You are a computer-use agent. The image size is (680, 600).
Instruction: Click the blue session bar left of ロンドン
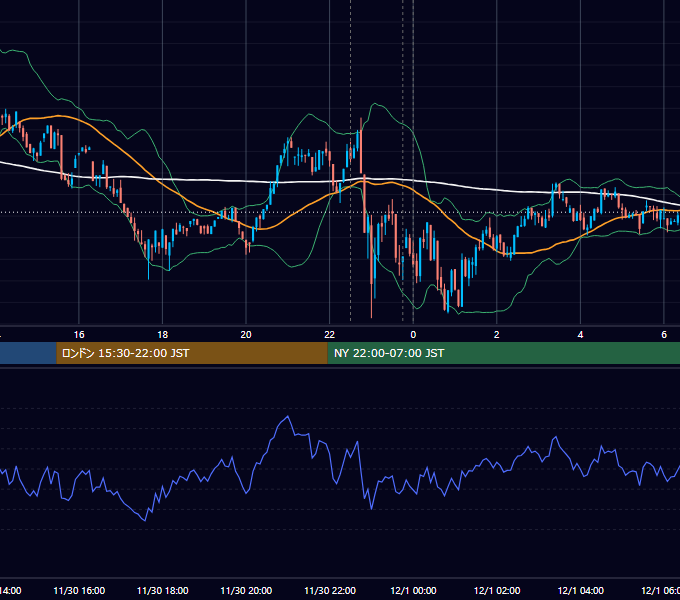tap(28, 353)
